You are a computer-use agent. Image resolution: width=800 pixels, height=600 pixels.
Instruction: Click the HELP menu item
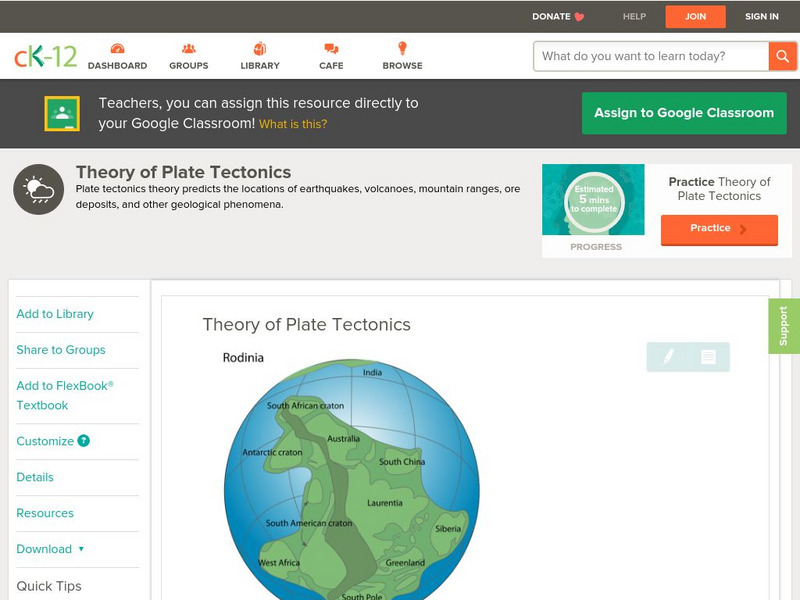tap(634, 16)
